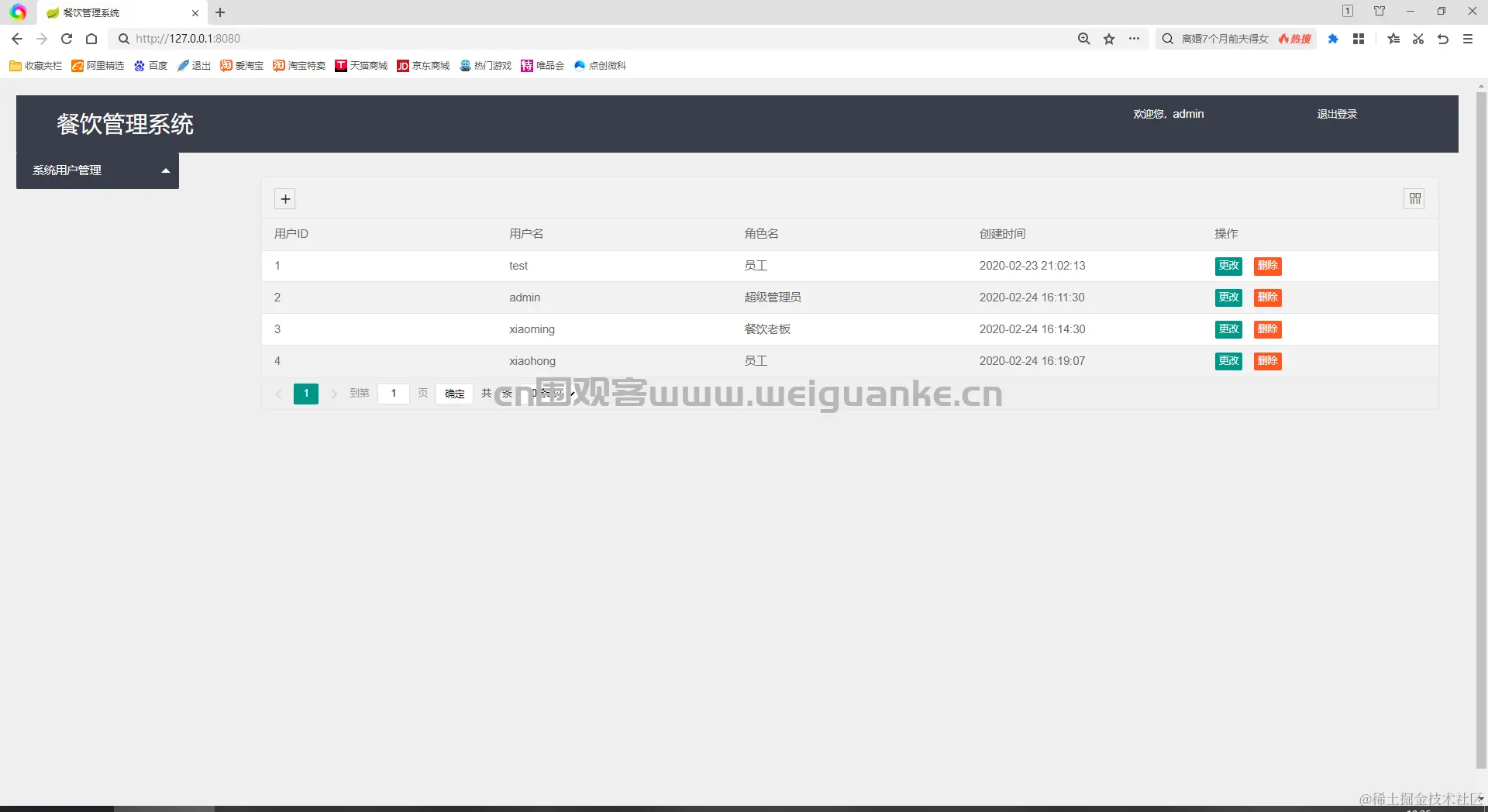Screen dimensions: 1488x812
Task: Open the apps grid icon in toolbar
Action: point(1359,39)
